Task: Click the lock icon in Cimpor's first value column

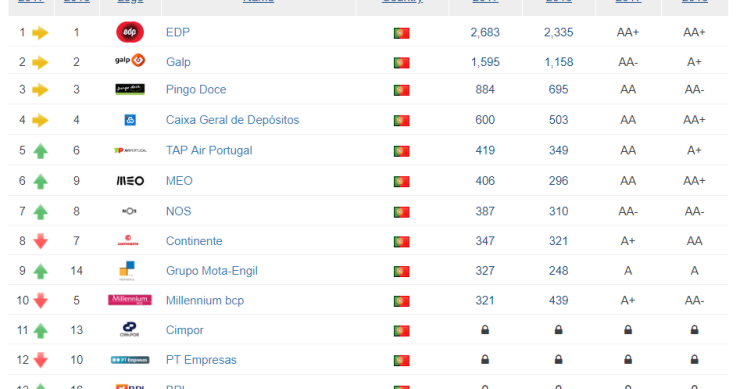Action: pos(485,330)
